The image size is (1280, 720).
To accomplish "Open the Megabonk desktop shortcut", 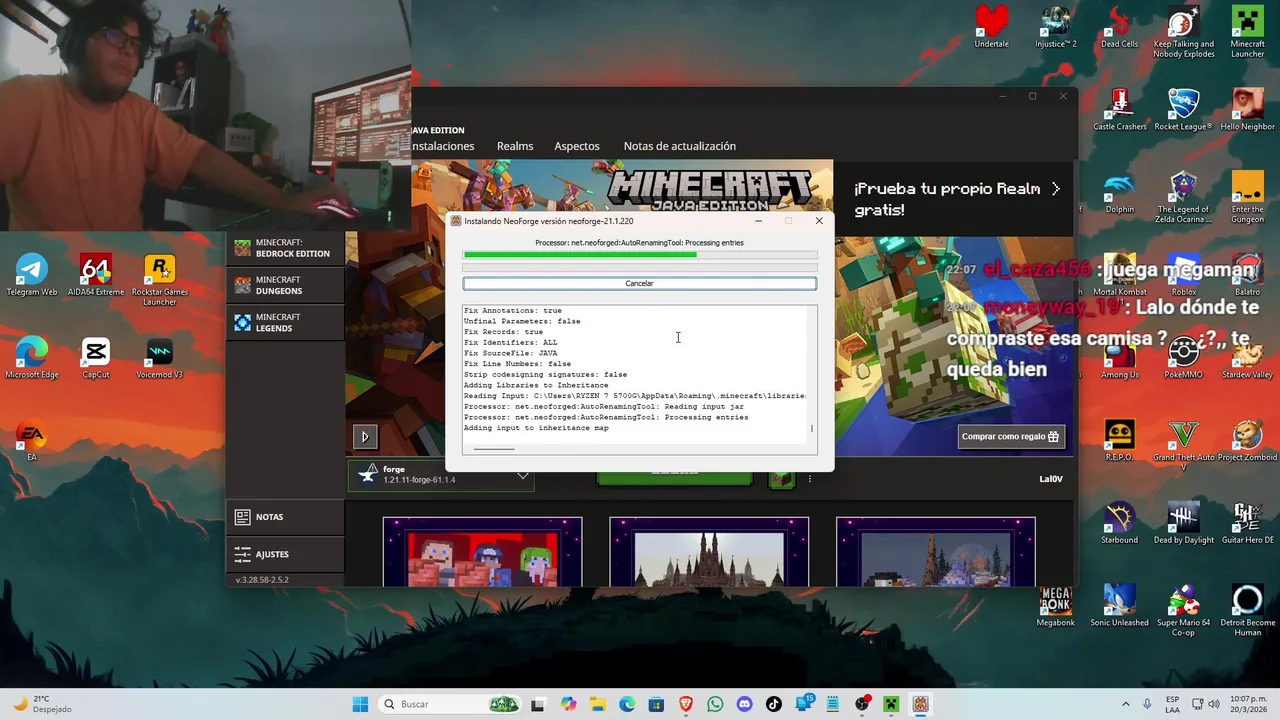I will (x=1055, y=607).
